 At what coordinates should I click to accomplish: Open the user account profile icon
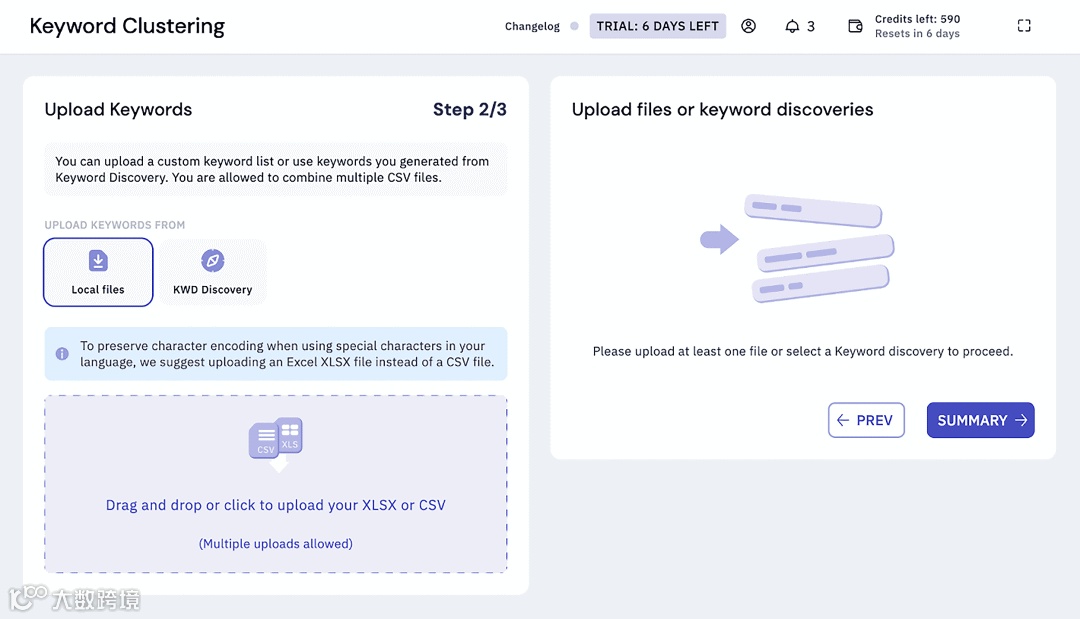click(748, 26)
